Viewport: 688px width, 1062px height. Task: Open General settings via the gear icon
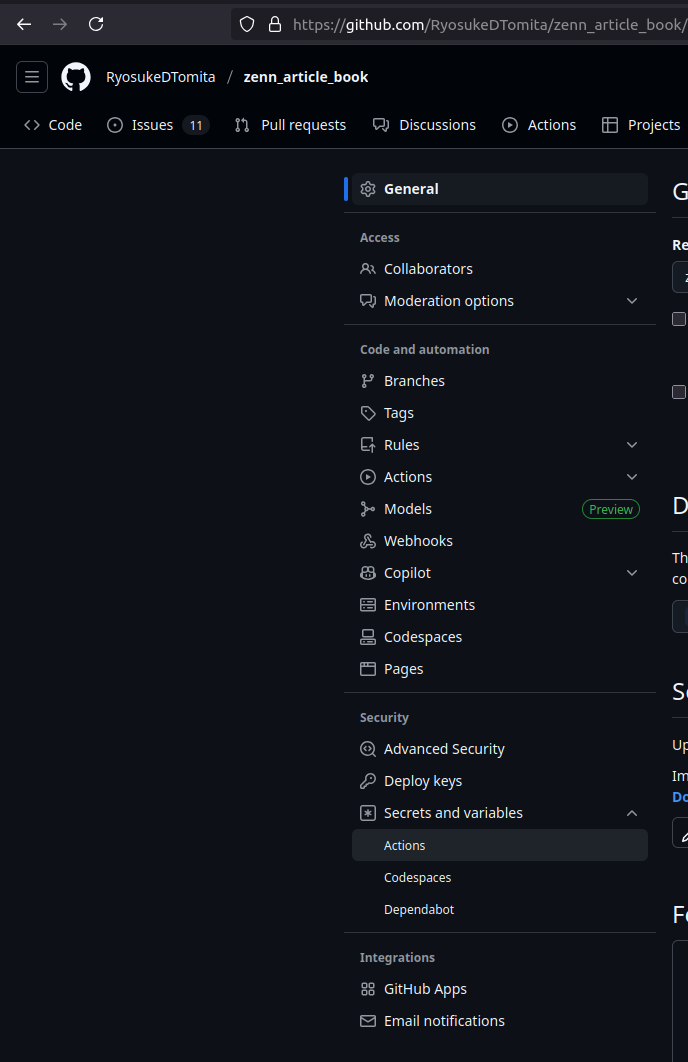[x=368, y=188]
